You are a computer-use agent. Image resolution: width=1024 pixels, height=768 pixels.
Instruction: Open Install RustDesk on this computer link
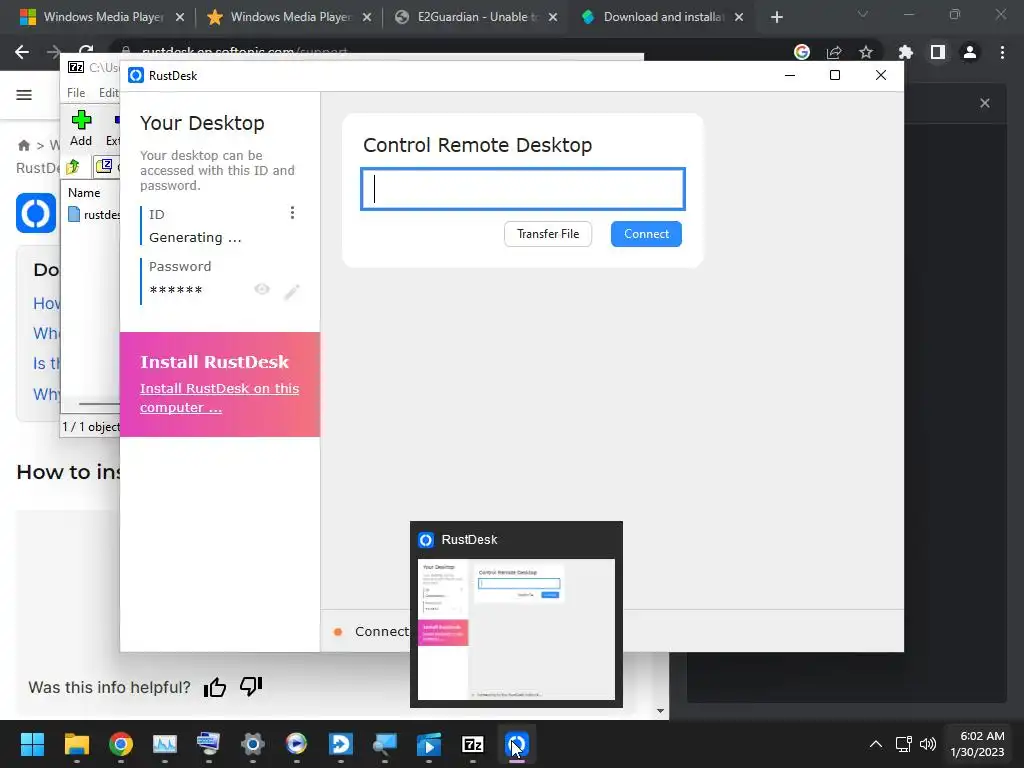pos(219,398)
